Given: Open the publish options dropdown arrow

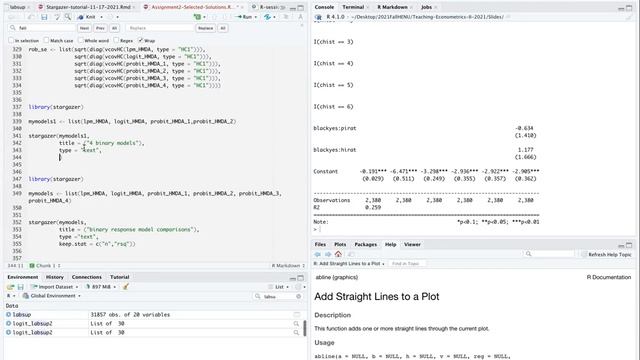Looking at the screenshot, I should coord(274,17).
